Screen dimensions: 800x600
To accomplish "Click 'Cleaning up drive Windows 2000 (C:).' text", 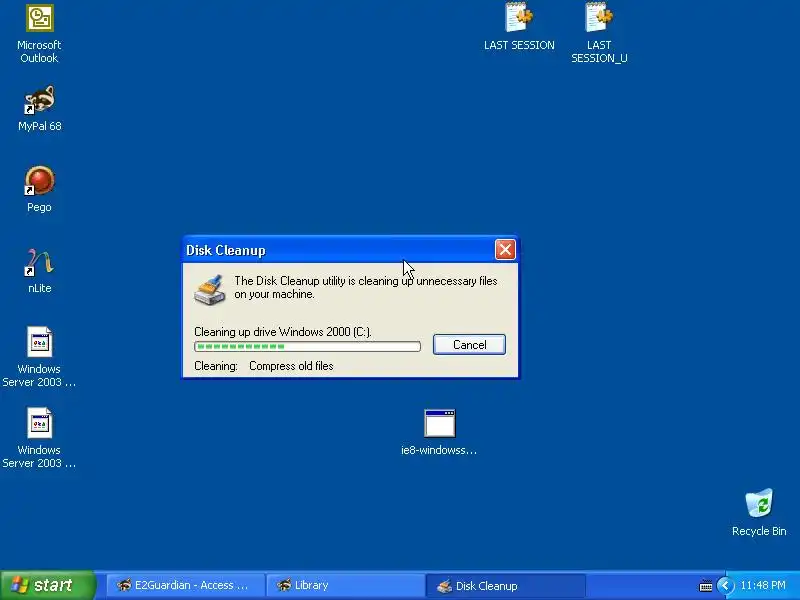I will [283, 332].
